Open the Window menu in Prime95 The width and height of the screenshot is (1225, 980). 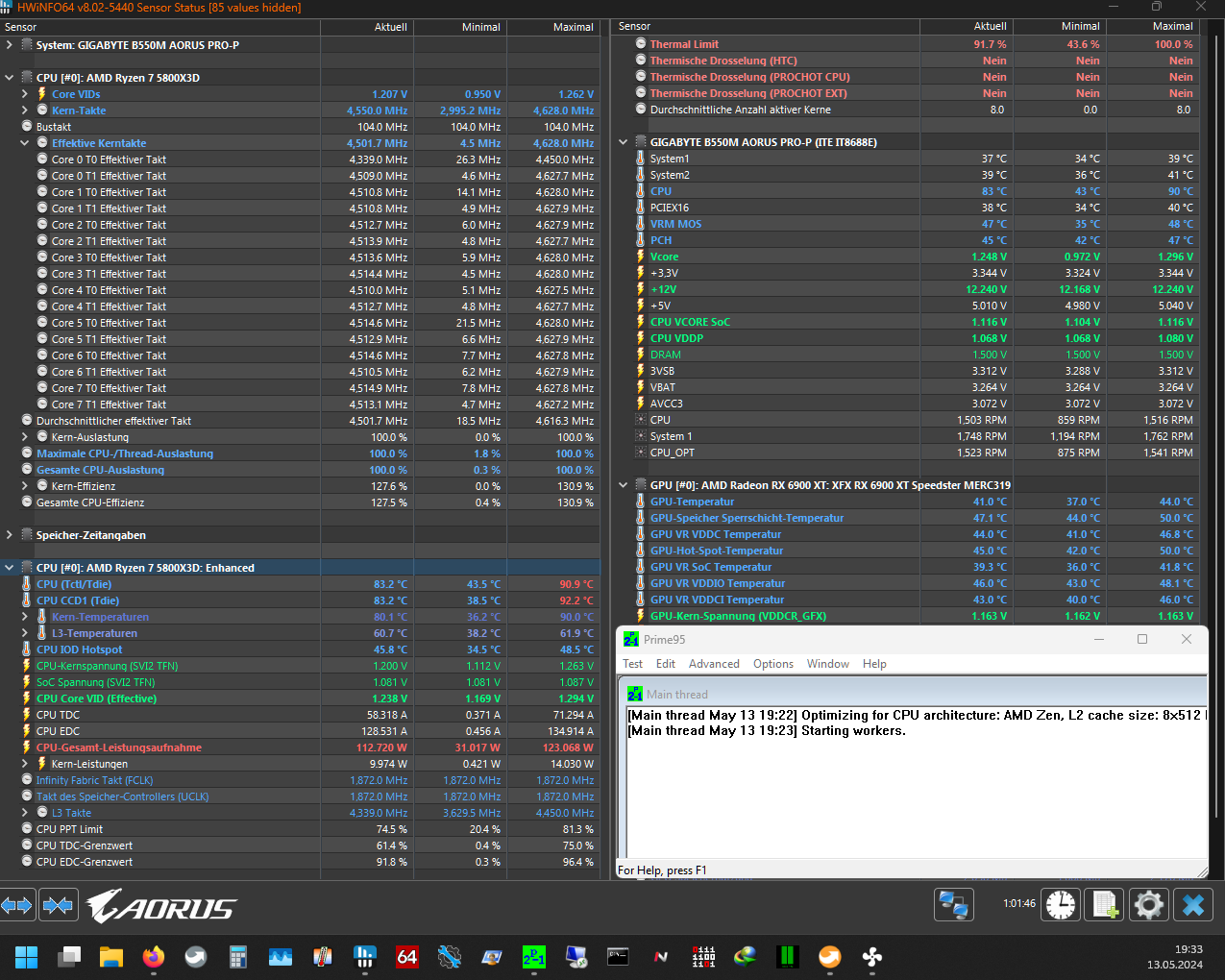coord(828,664)
